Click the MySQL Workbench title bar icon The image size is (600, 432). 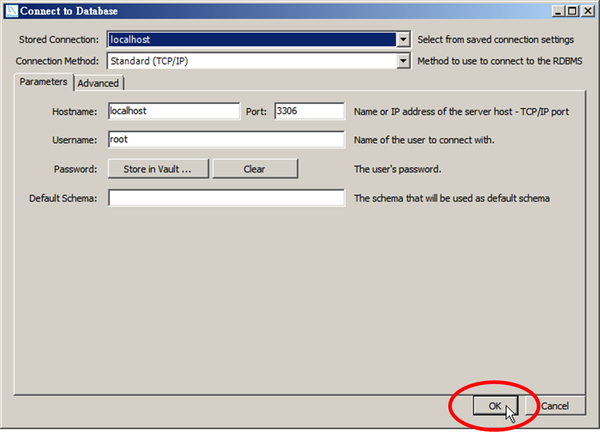pos(11,11)
